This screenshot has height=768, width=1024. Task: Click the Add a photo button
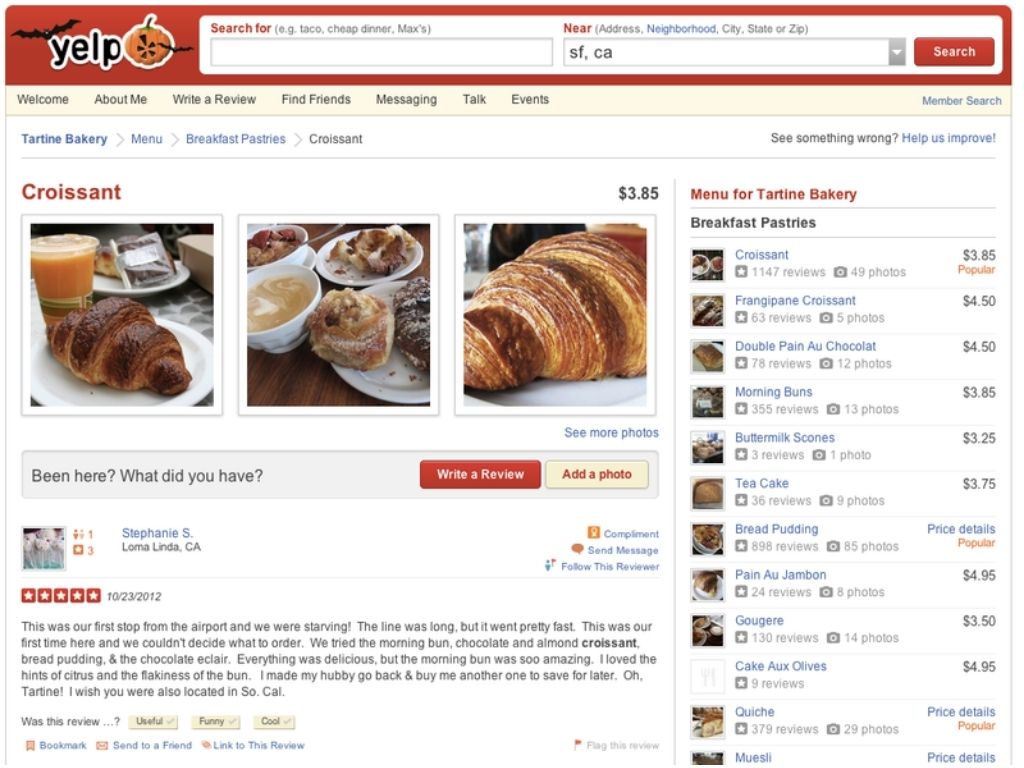coord(597,474)
